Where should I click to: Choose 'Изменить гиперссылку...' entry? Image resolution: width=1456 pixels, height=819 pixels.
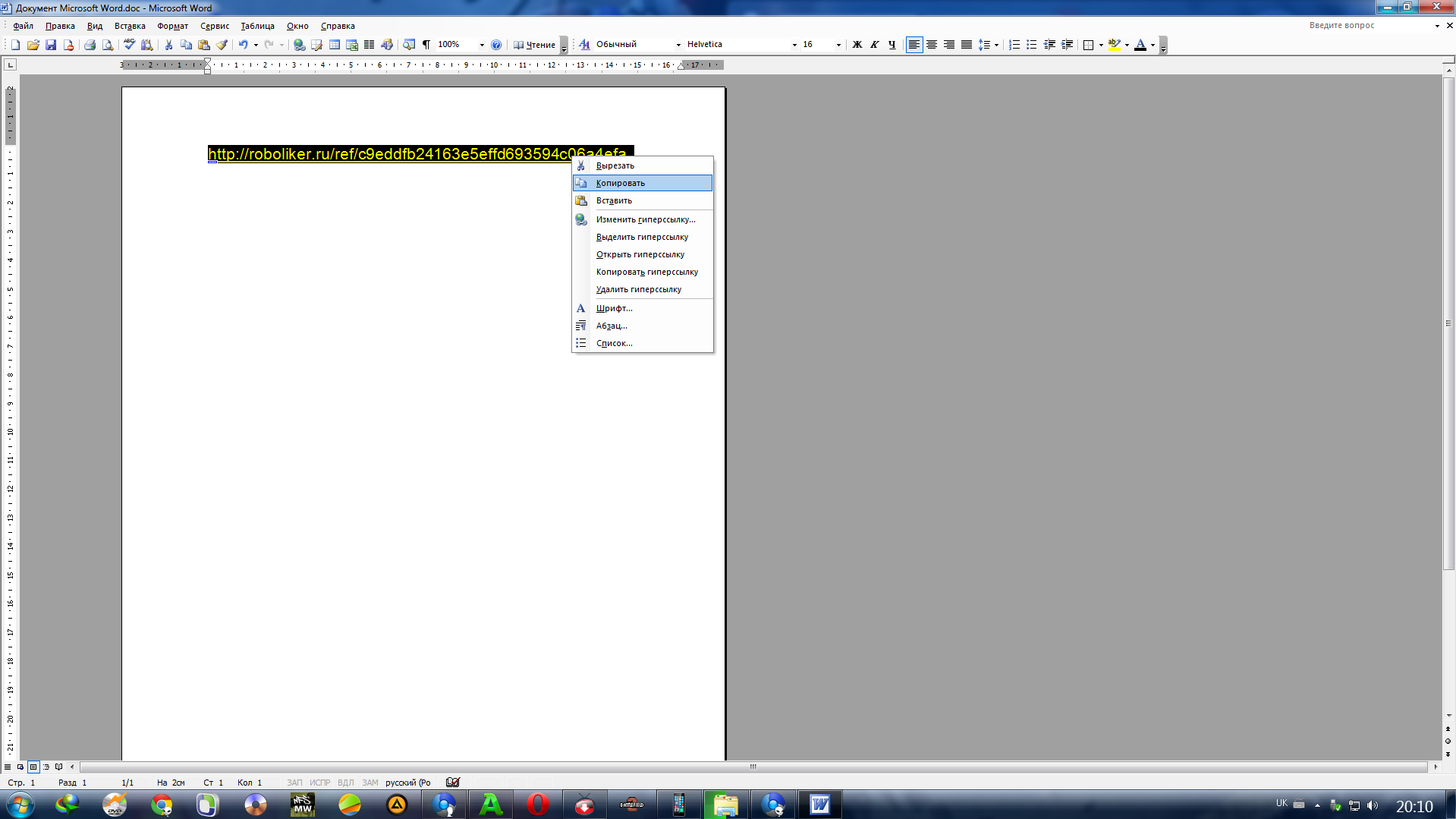point(643,219)
